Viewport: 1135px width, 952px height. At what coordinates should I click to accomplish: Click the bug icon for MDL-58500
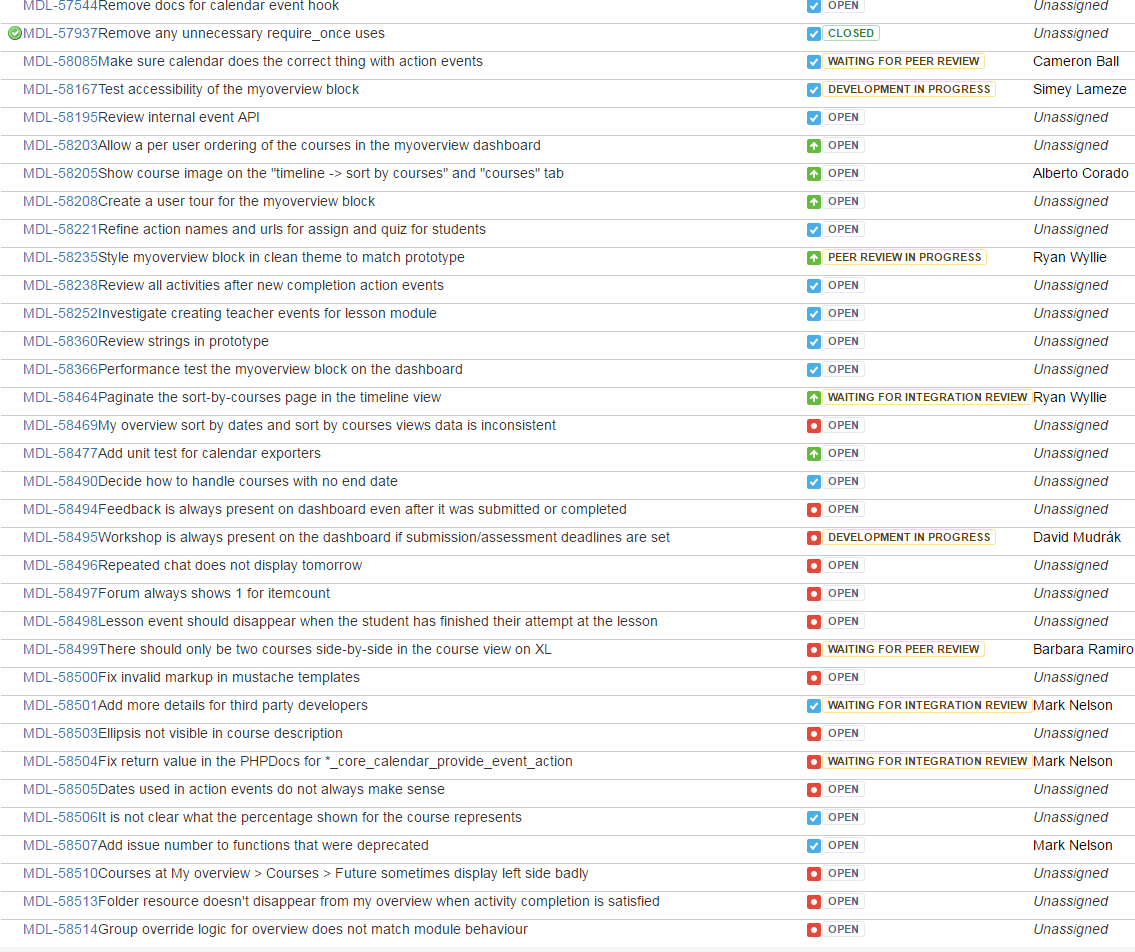[x=814, y=678]
